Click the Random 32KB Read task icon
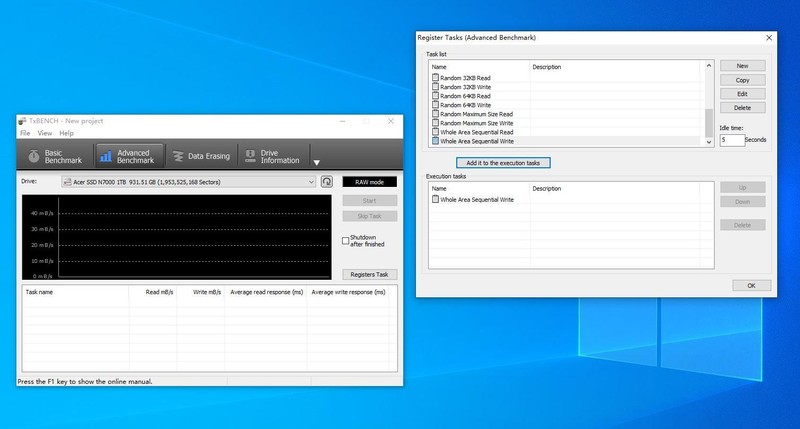The height and width of the screenshot is (429, 800). tap(435, 78)
